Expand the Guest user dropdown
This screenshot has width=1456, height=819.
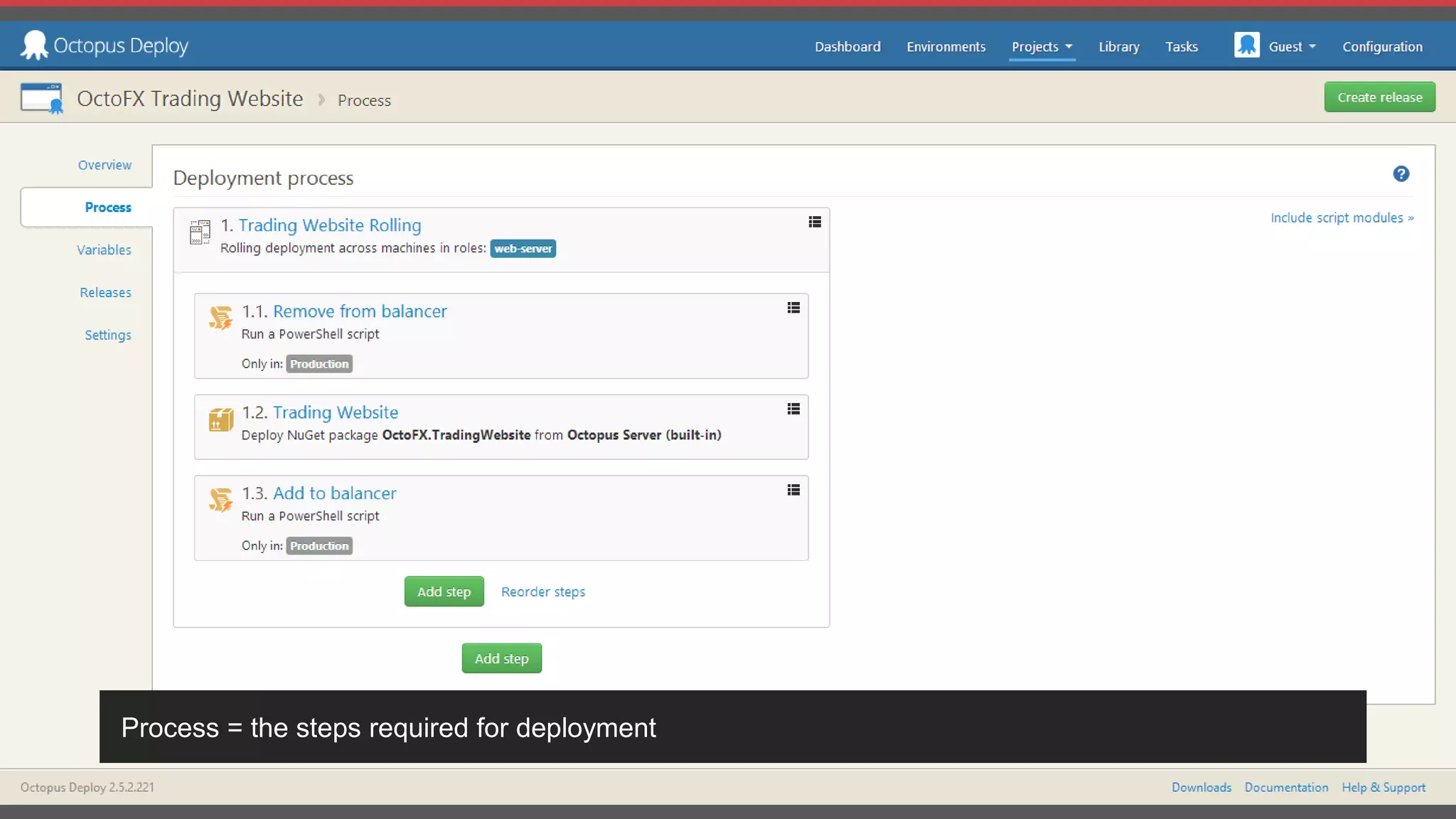1292,47
